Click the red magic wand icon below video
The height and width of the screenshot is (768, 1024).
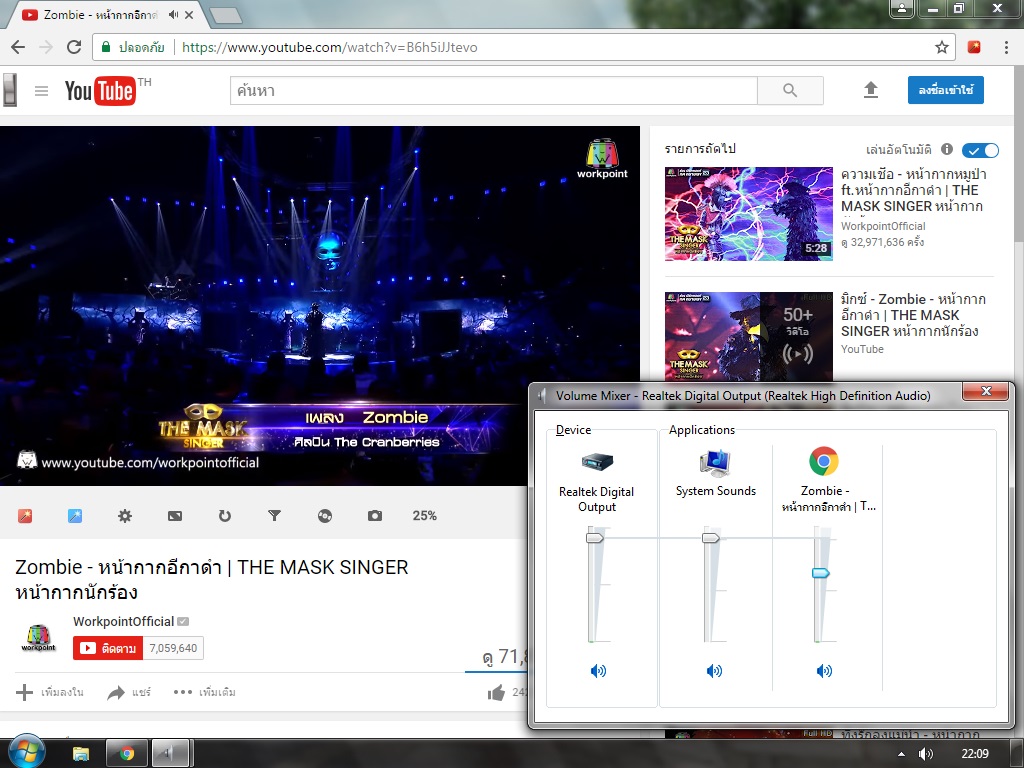(x=25, y=516)
